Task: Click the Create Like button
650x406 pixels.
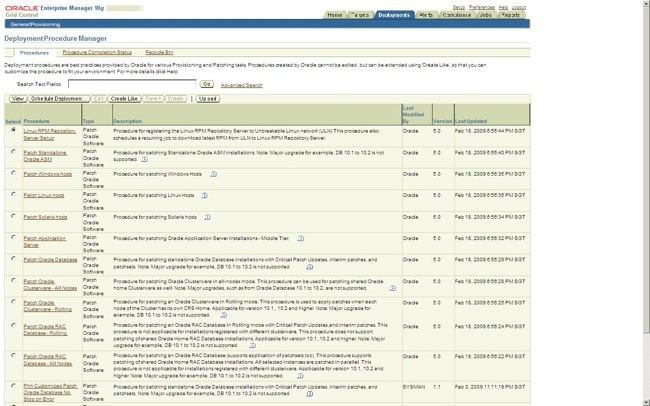Action: (124, 99)
